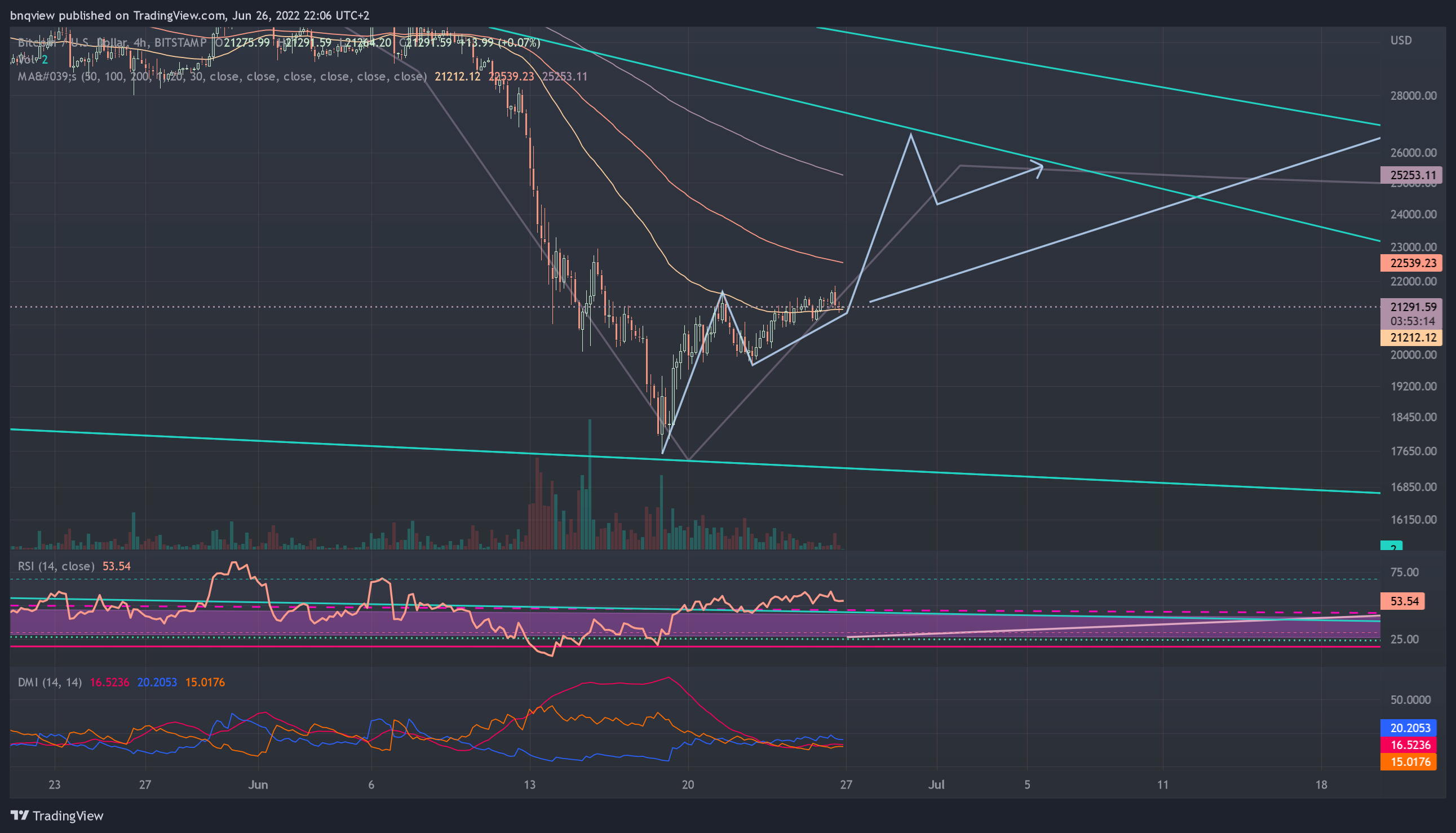
Task: Click the 03:53:14 bar countdown timer
Action: [1411, 321]
